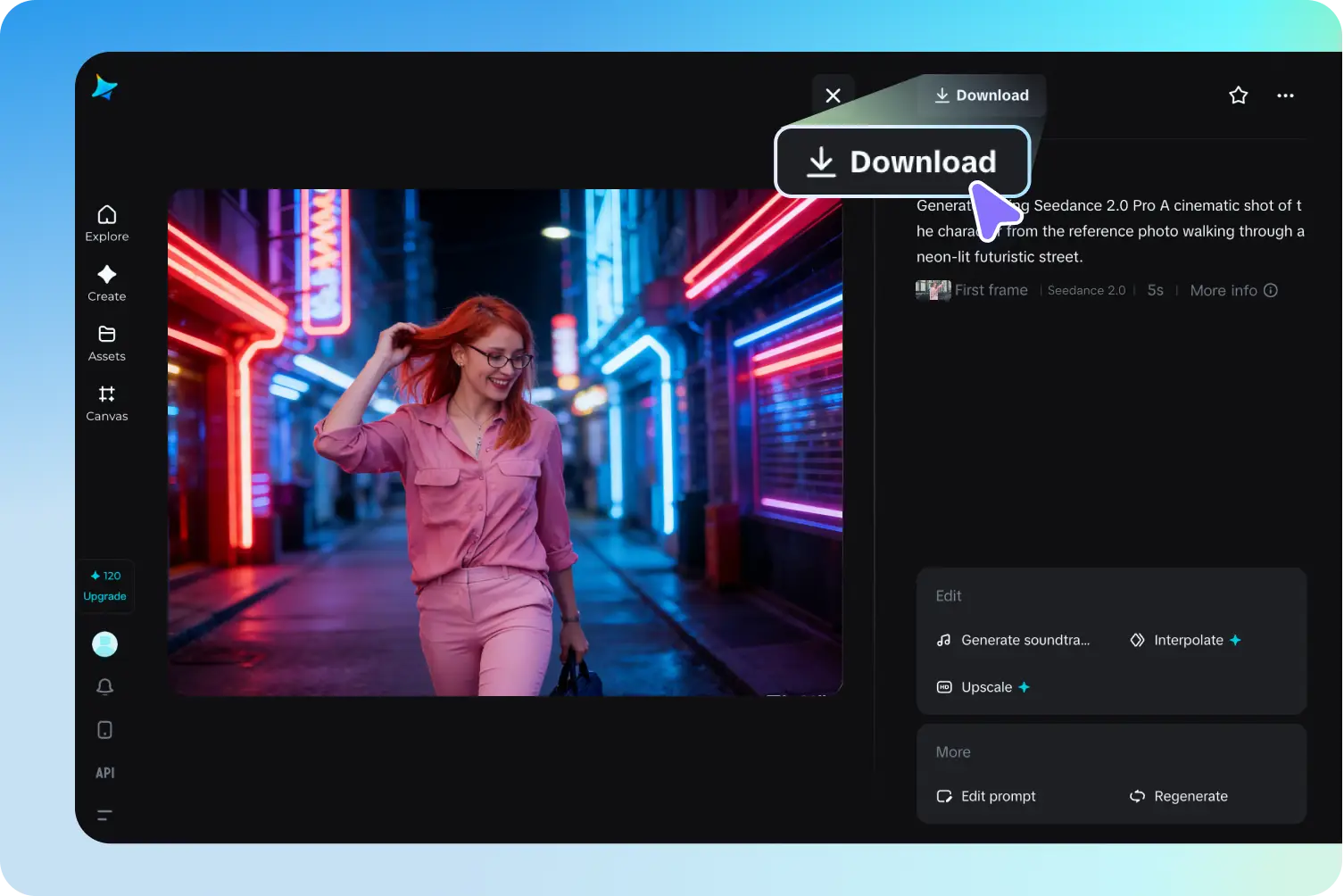Open the API section
The width and height of the screenshot is (1344, 896).
104,772
